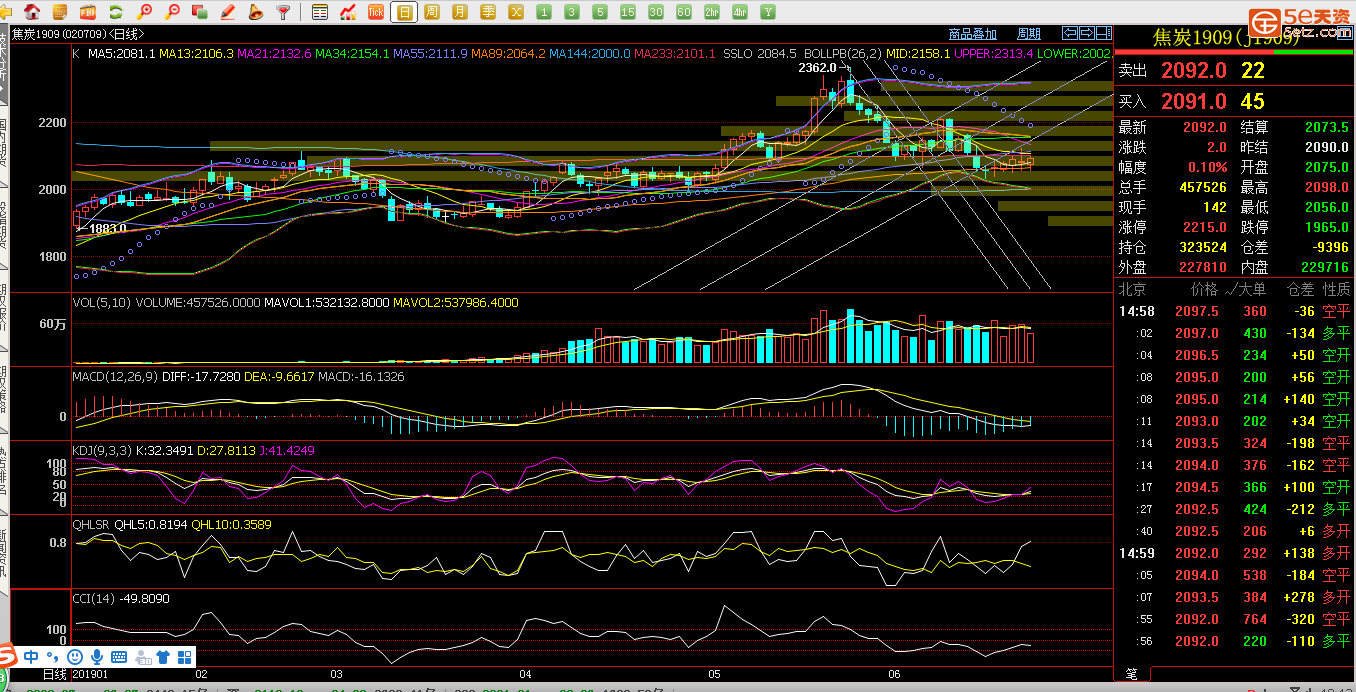
Task: Switch to Tick chart
Action: pos(376,12)
